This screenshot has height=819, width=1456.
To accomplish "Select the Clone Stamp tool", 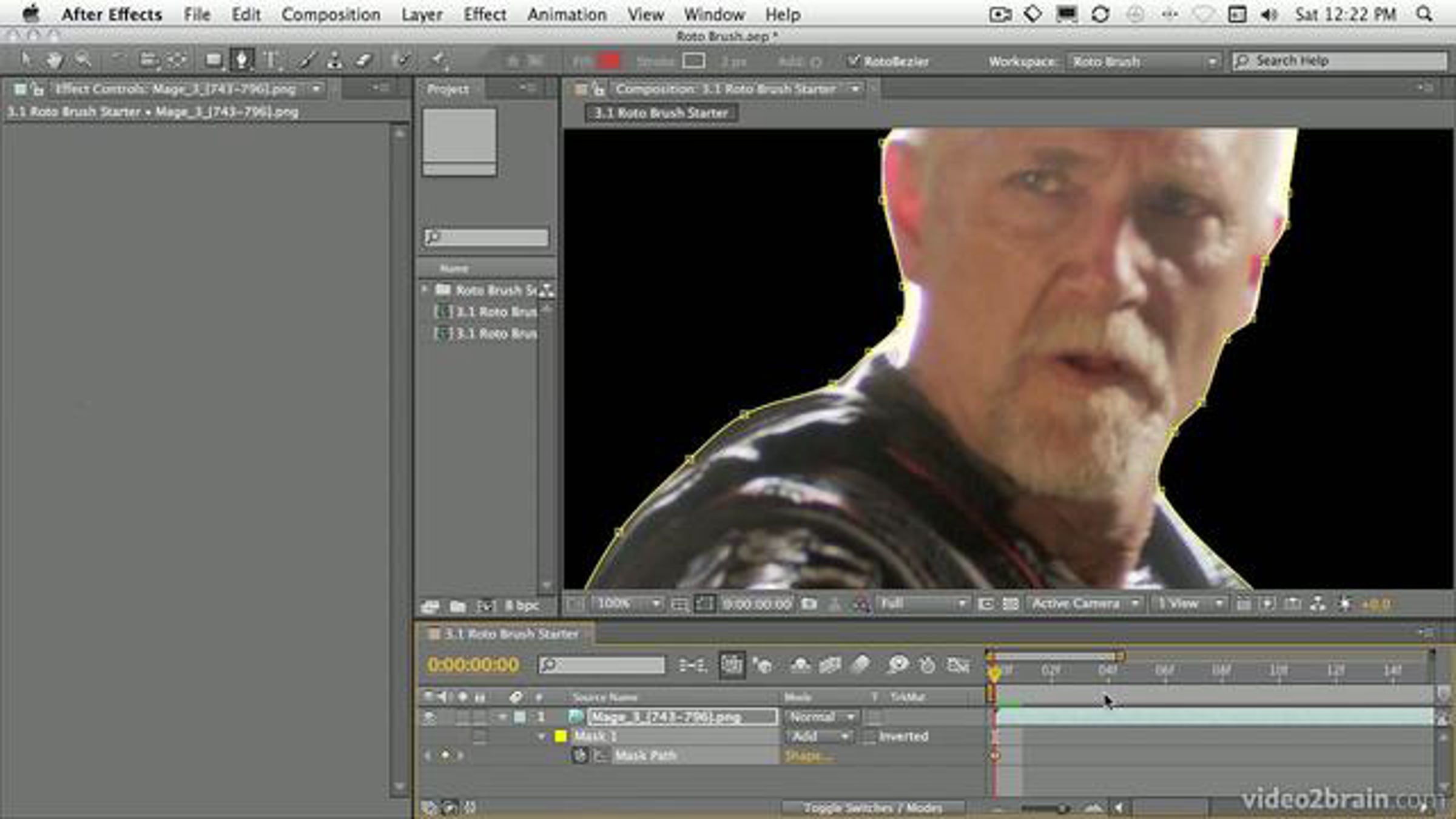I will coord(334,60).
